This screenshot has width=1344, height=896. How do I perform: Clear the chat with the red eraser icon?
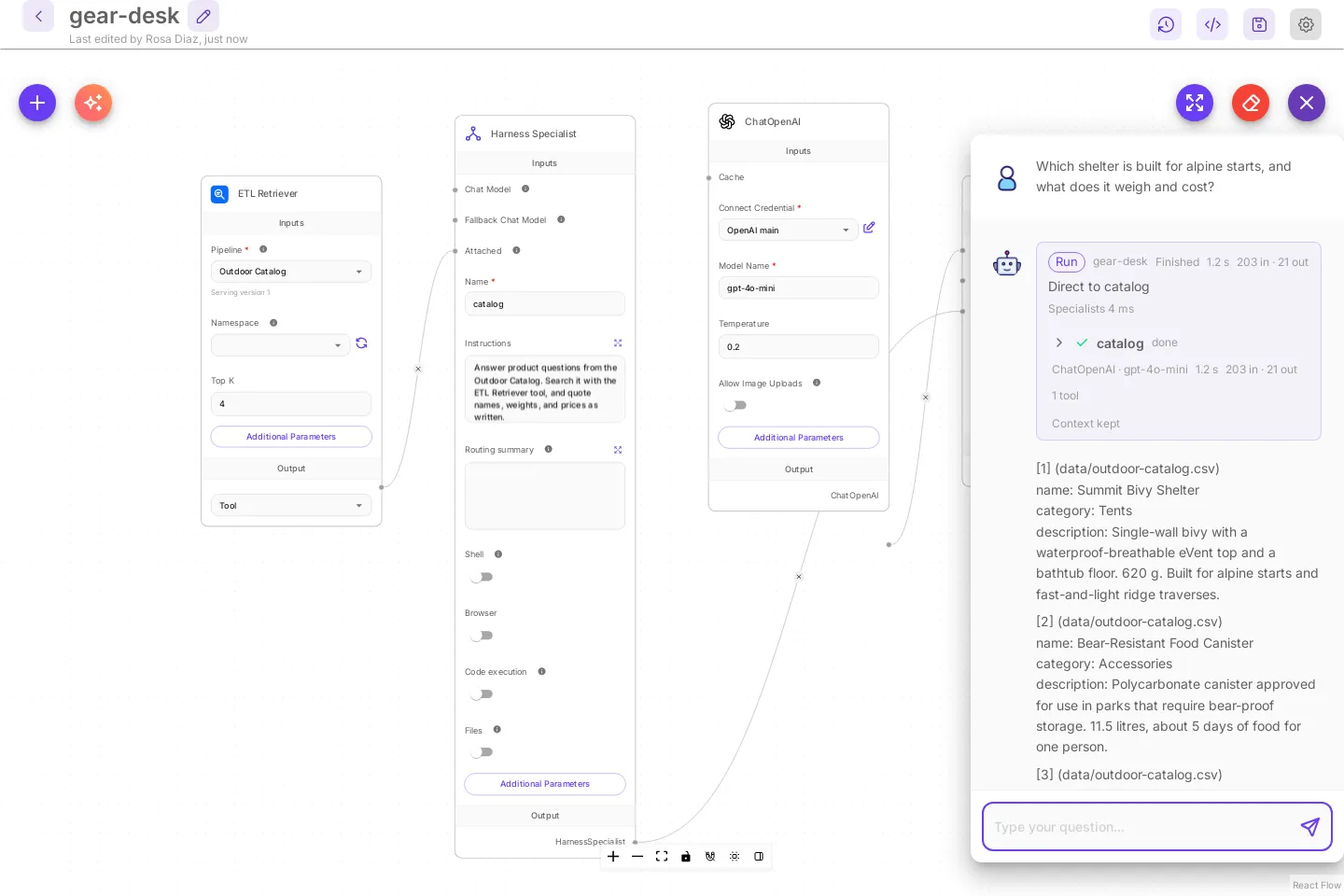[x=1251, y=103]
